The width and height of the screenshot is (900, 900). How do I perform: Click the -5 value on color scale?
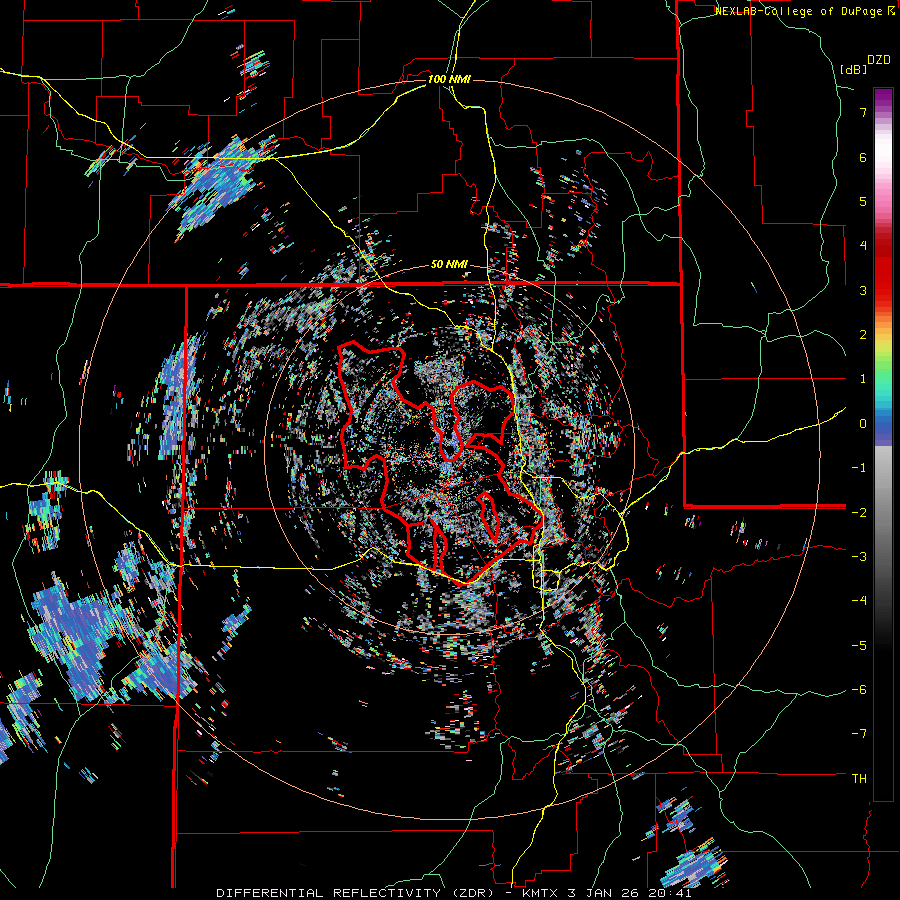click(x=859, y=645)
